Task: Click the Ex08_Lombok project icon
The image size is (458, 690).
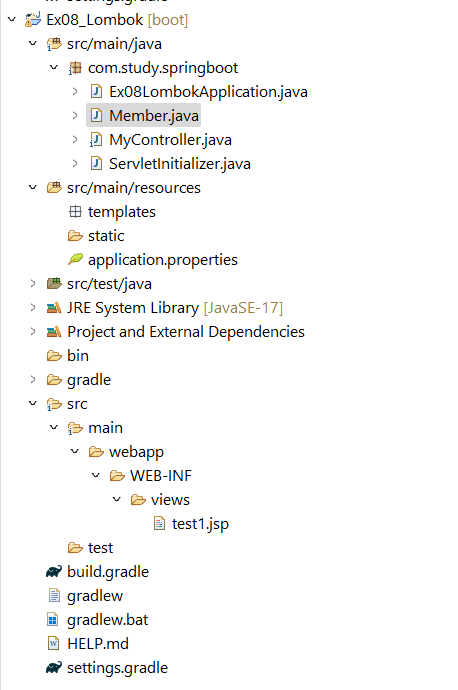Action: (x=33, y=20)
